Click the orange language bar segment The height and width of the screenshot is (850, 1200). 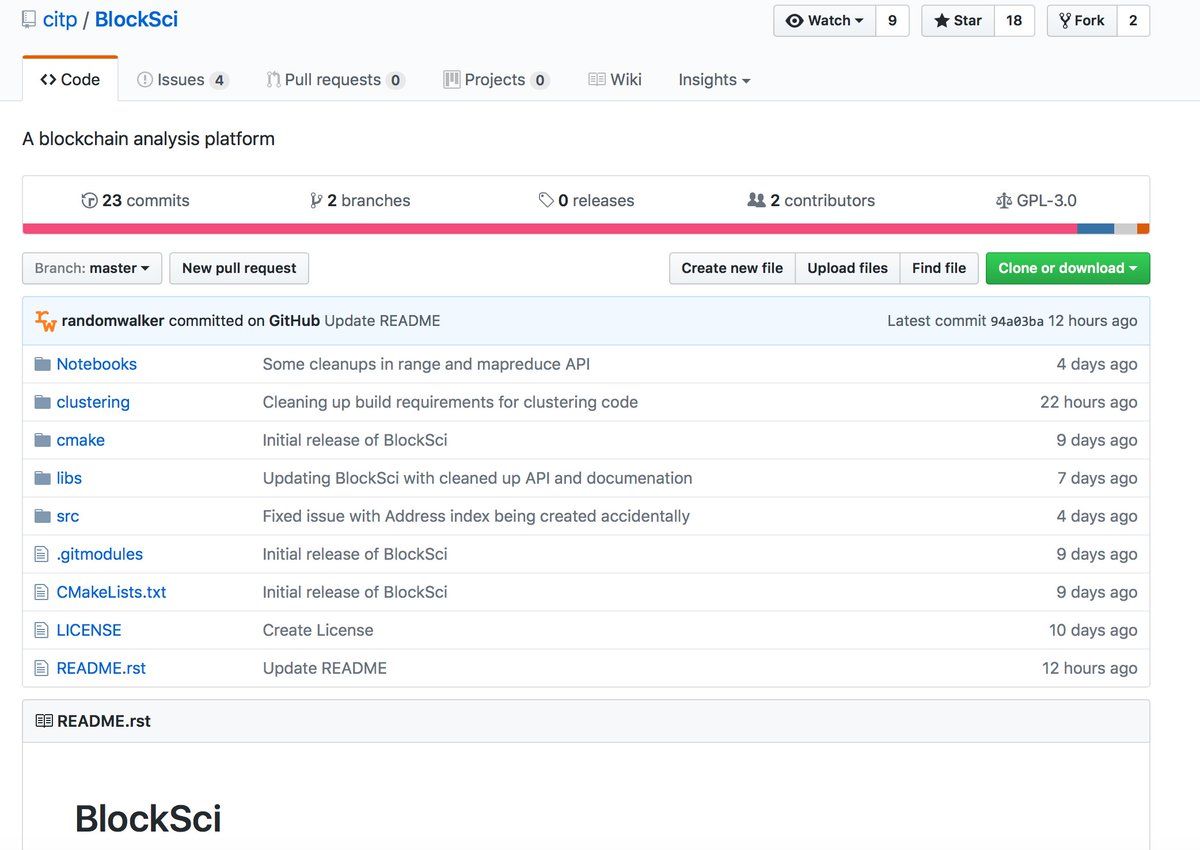point(1143,229)
